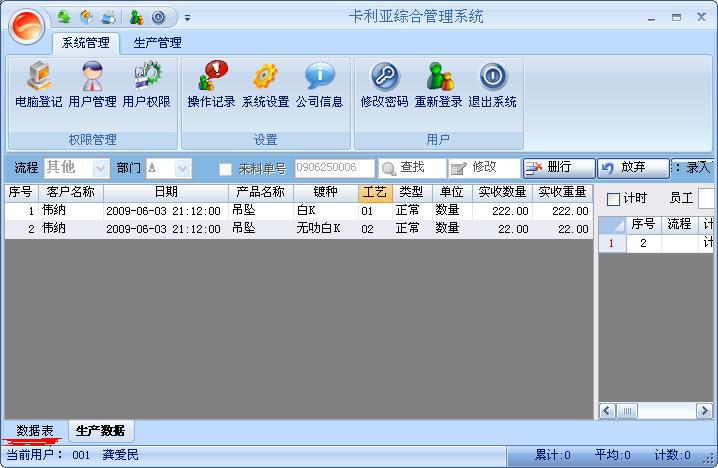Click the 客户名称 column header
This screenshot has height=468, width=718.
coord(71,192)
